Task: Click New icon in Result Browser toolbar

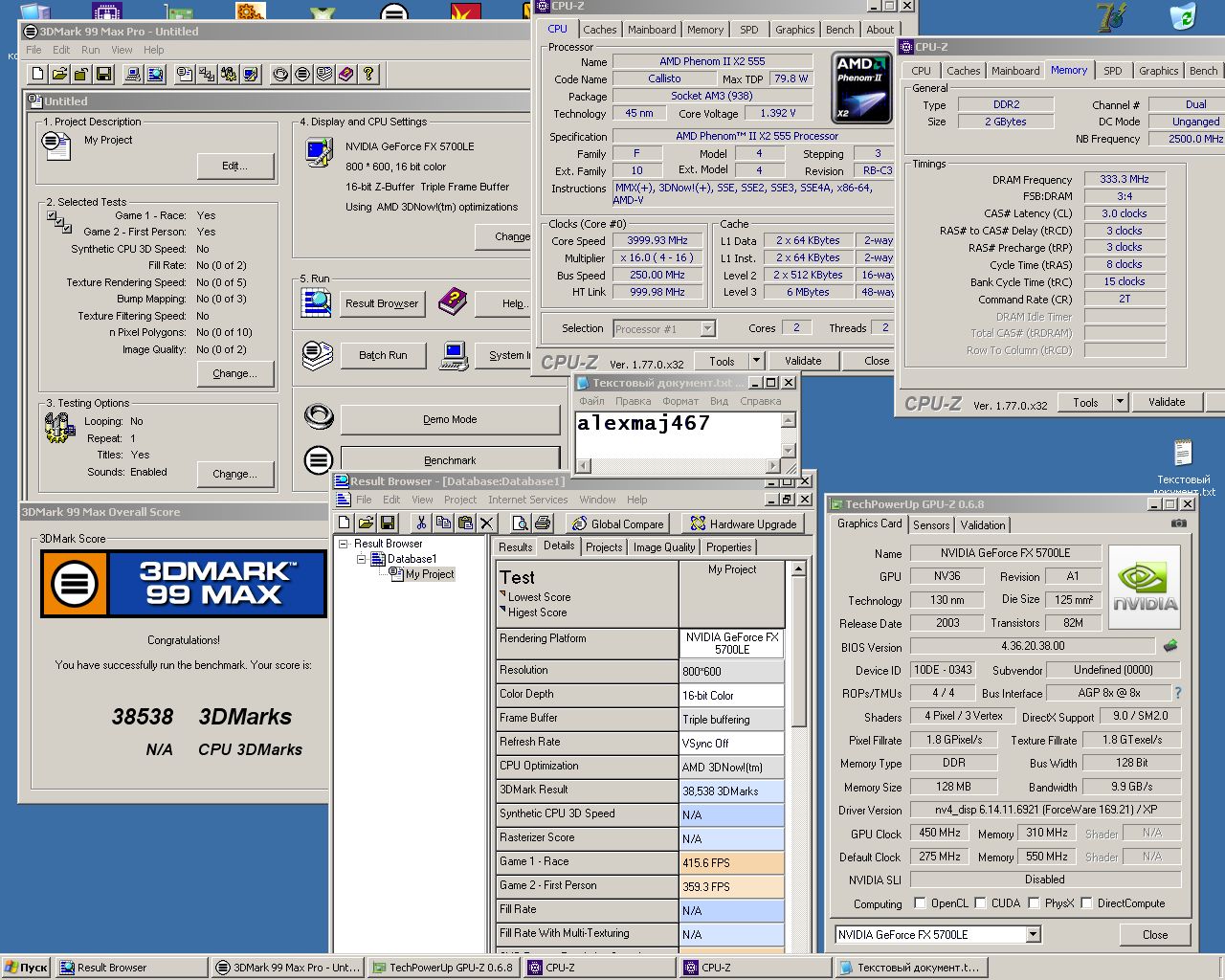Action: tap(345, 523)
